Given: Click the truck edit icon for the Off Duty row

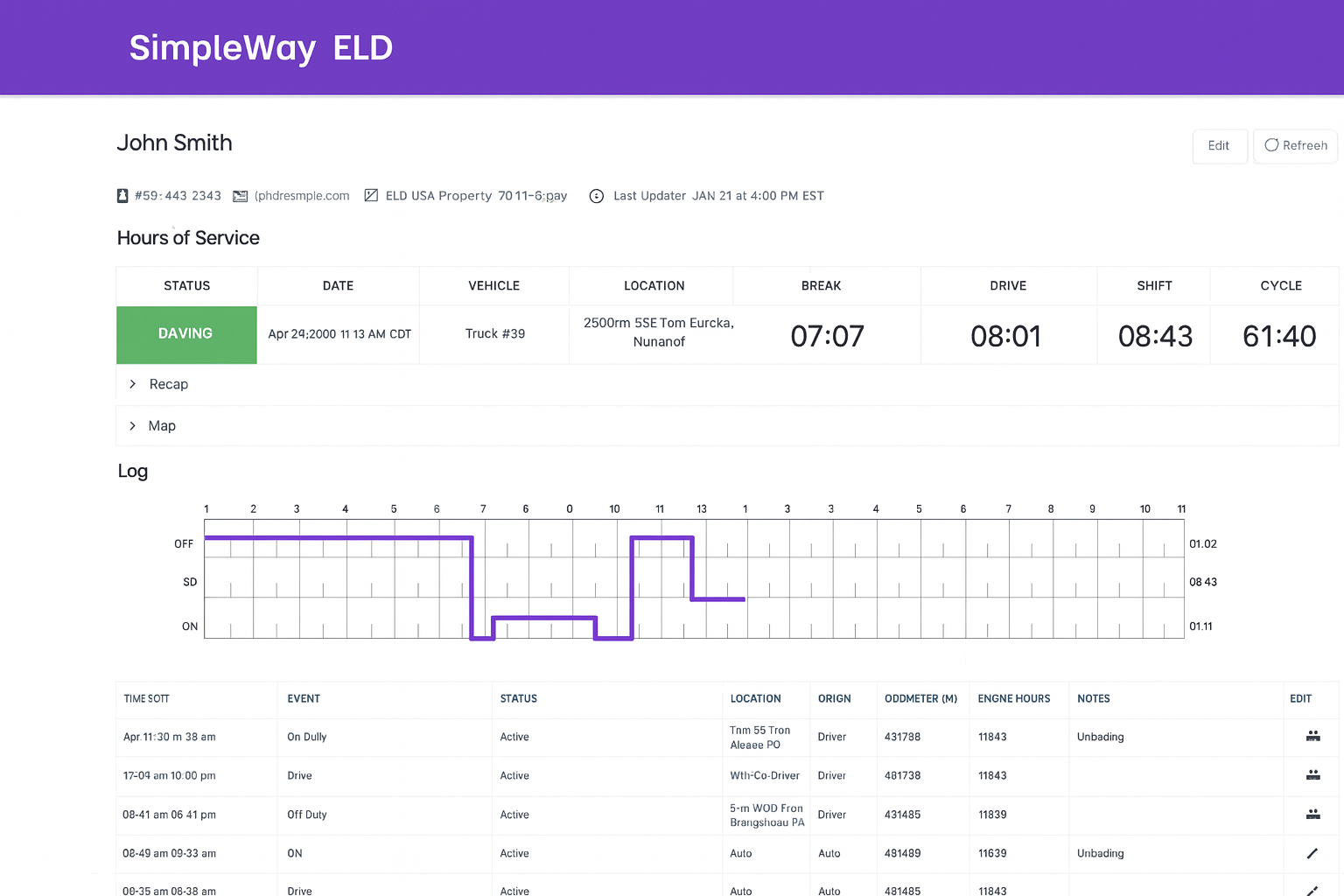Looking at the screenshot, I should point(1312,815).
